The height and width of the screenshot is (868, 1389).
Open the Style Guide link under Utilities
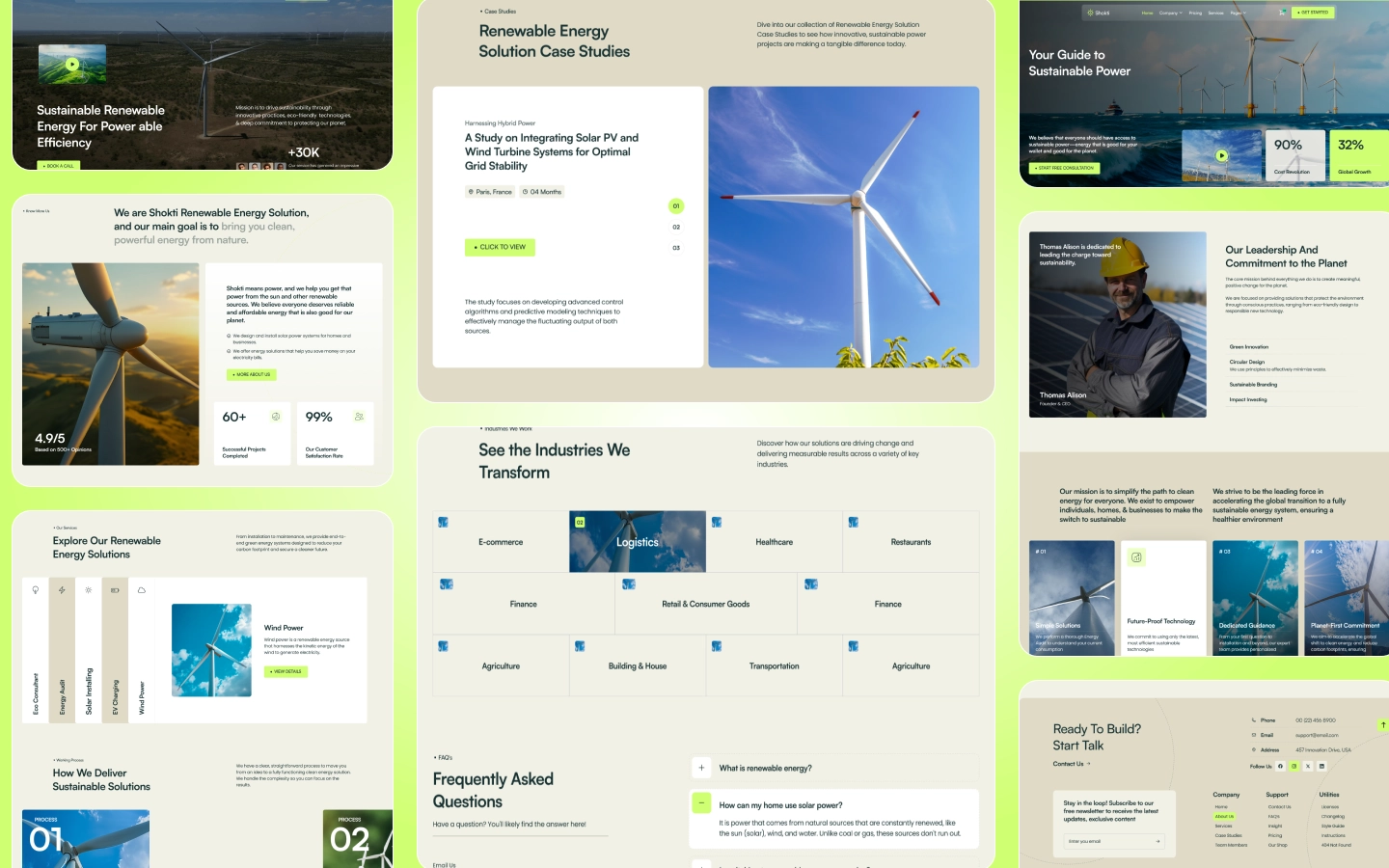1332,826
